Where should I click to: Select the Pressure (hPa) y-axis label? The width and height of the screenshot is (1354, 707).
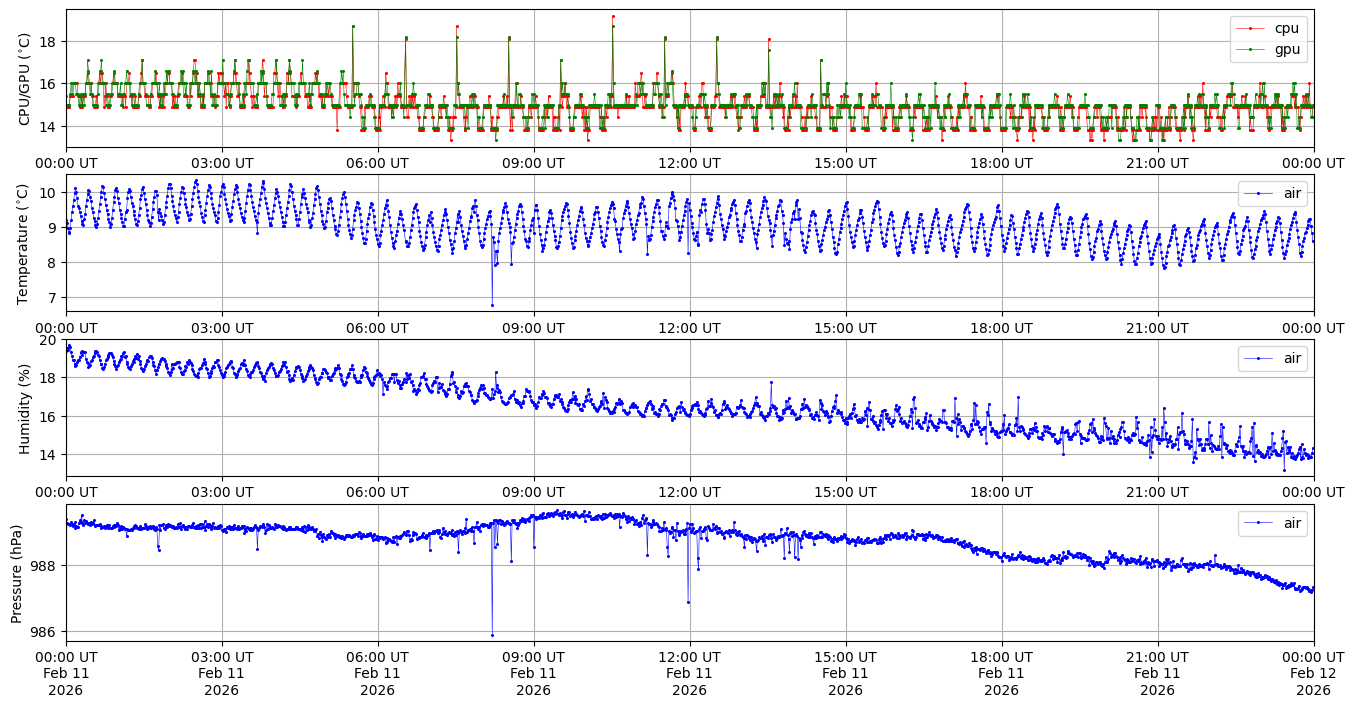pyautogui.click(x=17, y=572)
